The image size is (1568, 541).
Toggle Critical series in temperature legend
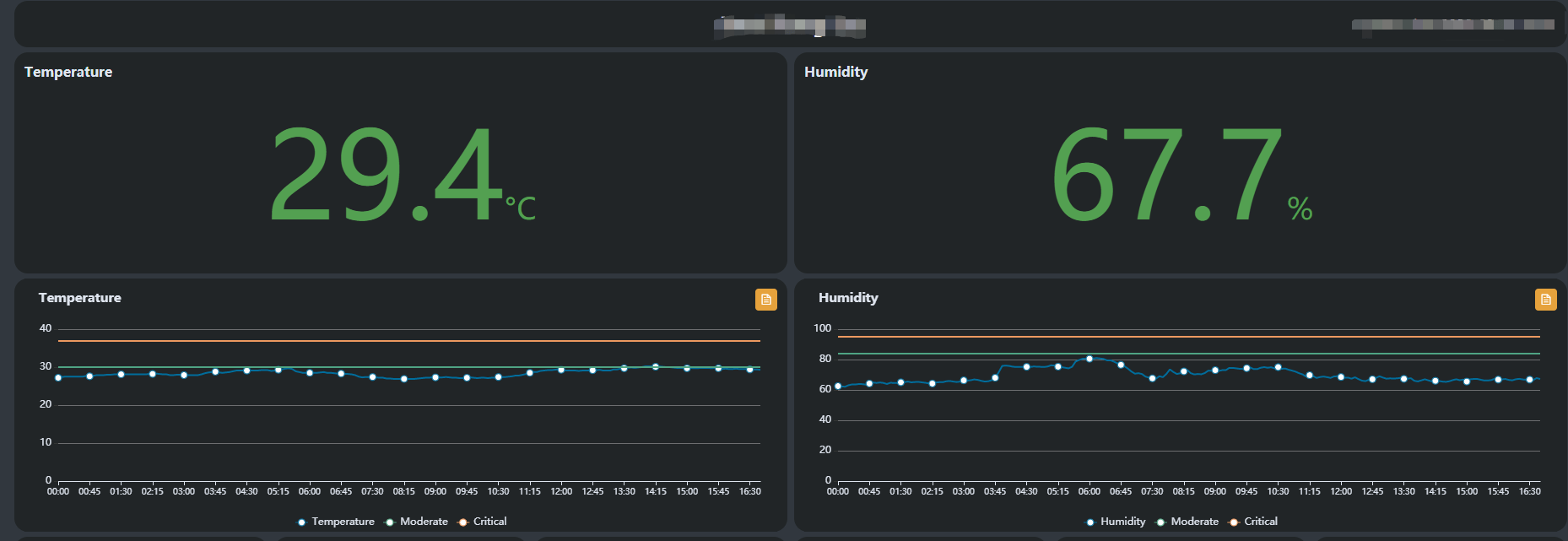pos(482,522)
